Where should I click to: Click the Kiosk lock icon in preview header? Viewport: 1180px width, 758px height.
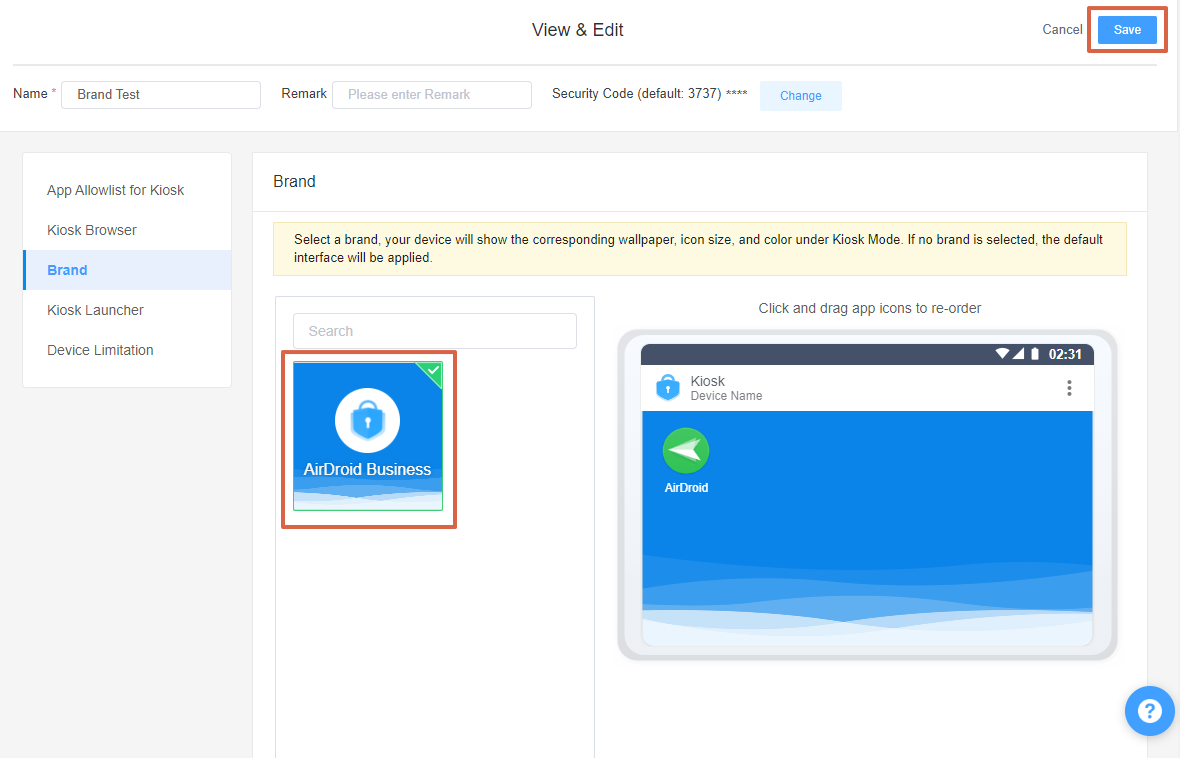(668, 388)
